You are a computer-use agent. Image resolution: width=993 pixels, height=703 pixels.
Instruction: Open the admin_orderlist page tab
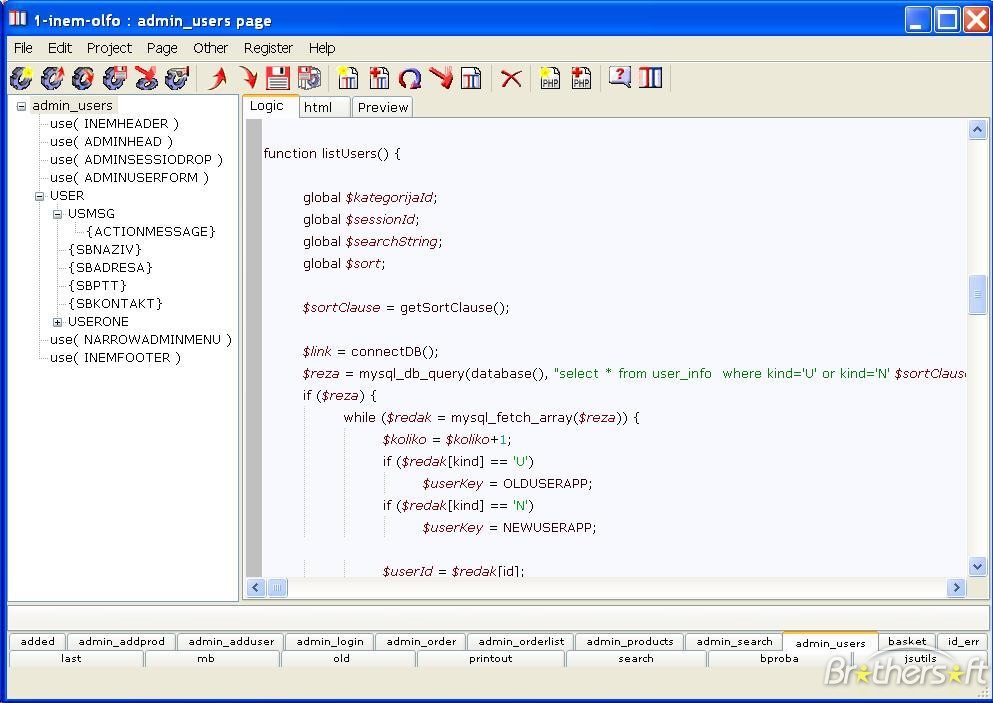tap(521, 642)
